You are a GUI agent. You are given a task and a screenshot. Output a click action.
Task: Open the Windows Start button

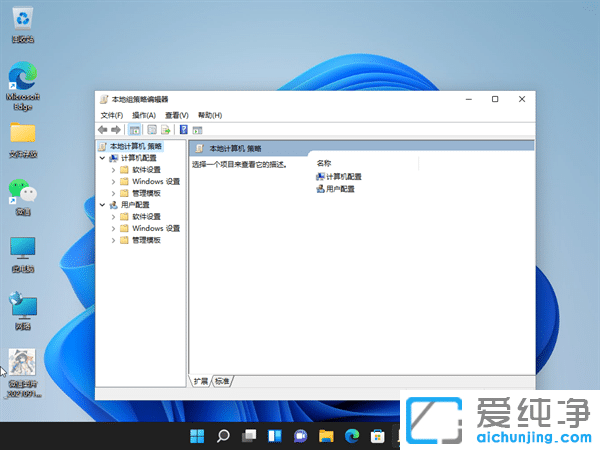pos(197,436)
